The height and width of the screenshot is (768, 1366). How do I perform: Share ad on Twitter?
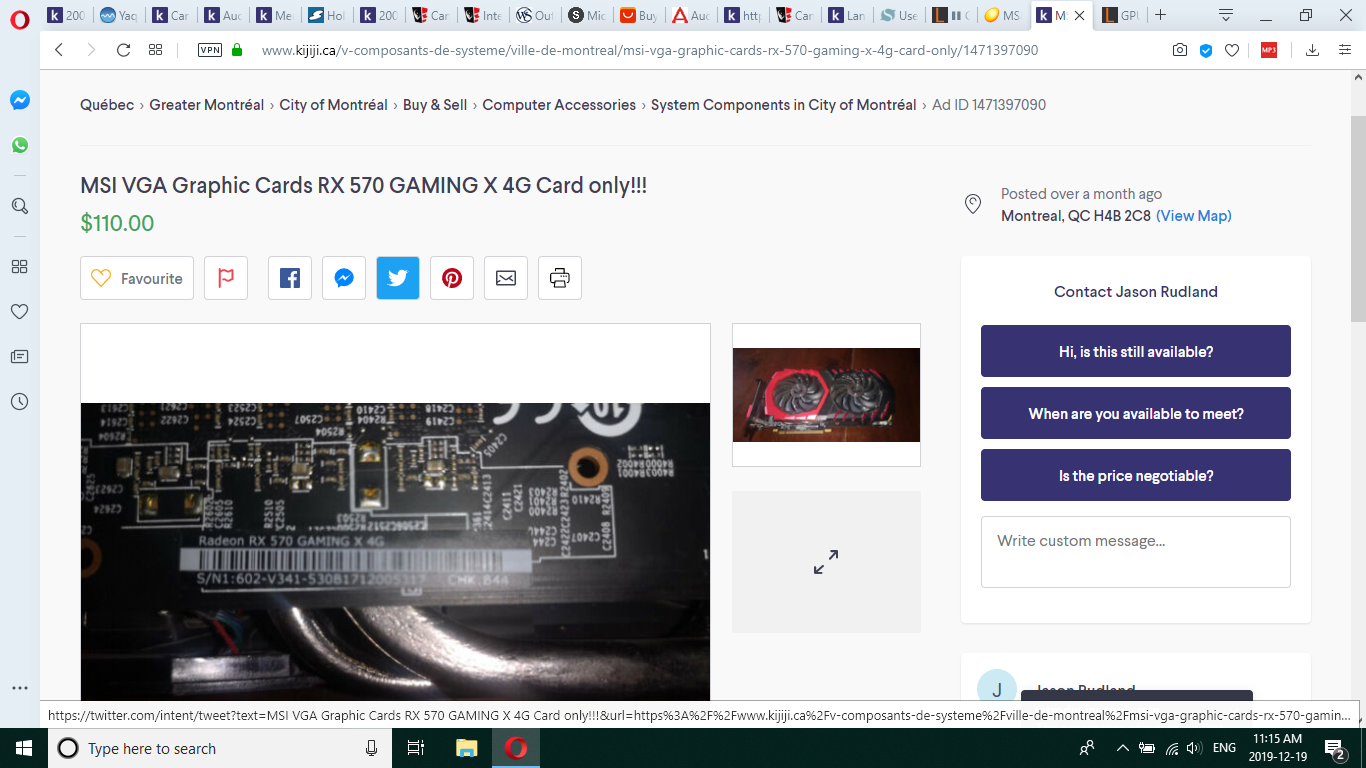pyautogui.click(x=398, y=278)
